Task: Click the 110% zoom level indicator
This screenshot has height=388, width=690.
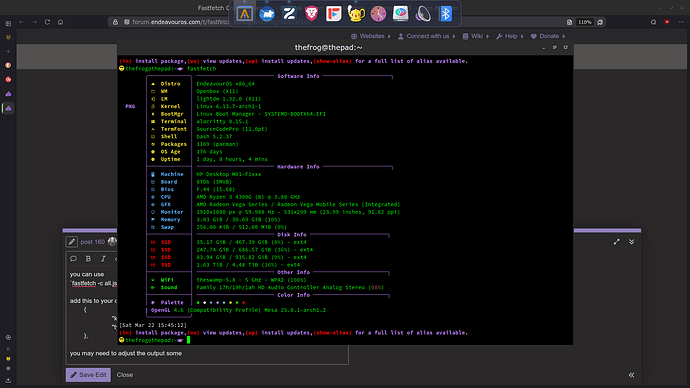Action: pyautogui.click(x=584, y=22)
